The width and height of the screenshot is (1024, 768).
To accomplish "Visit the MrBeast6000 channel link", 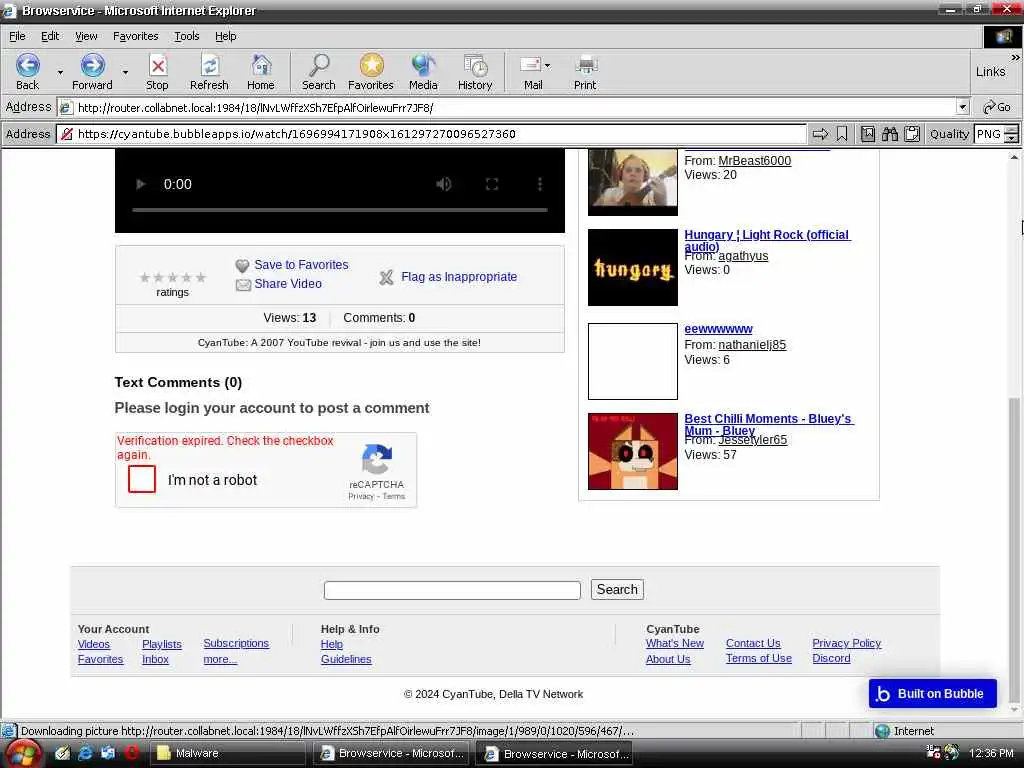I will pos(754,161).
